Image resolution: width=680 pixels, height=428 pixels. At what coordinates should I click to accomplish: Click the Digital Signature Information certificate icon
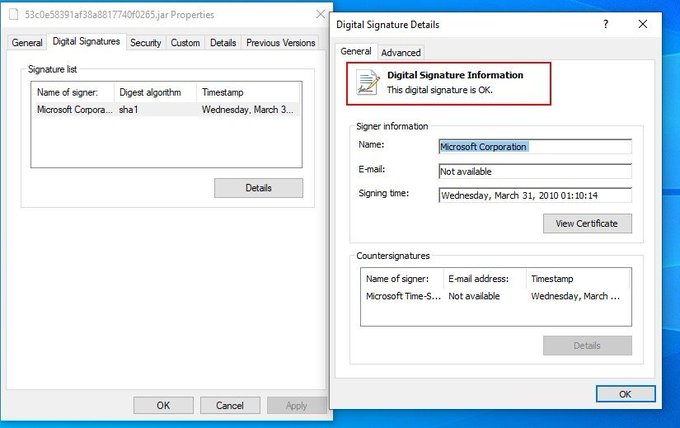pyautogui.click(x=368, y=82)
